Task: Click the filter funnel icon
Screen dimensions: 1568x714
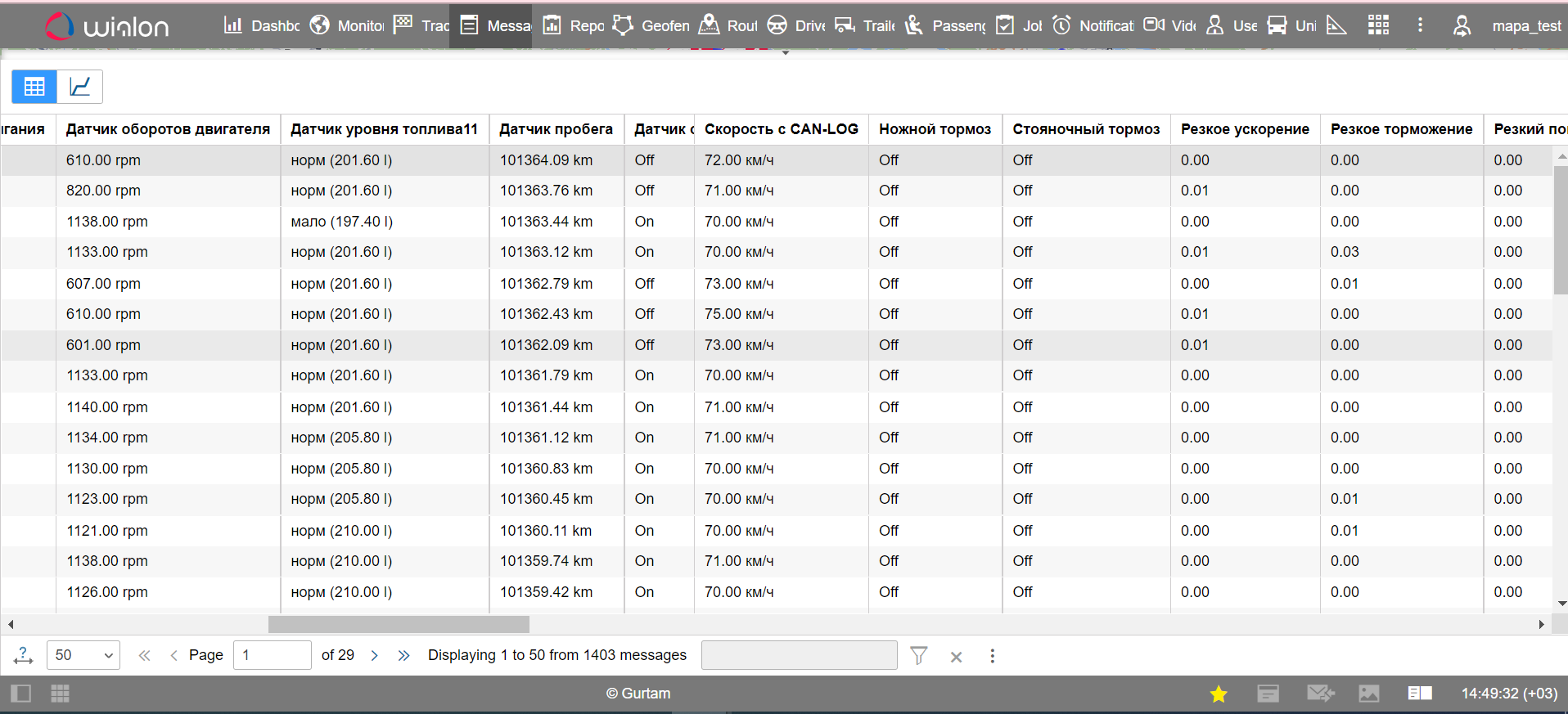Action: [x=919, y=656]
